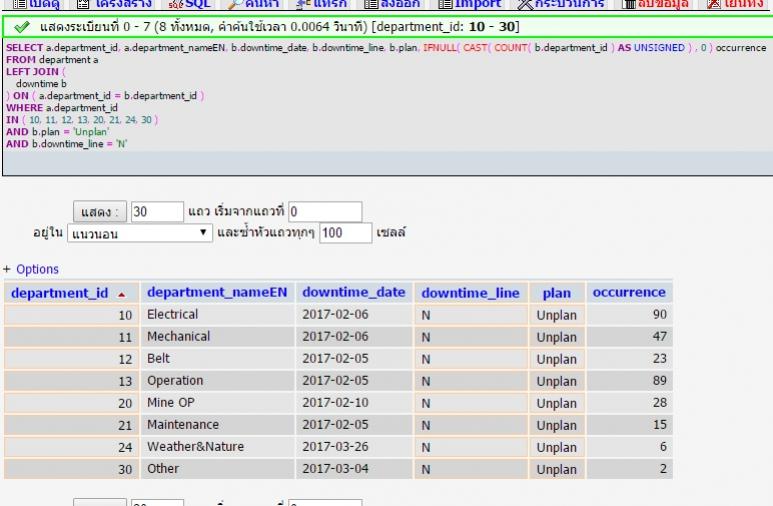Open the Import tab
The image size is (773, 506).
click(469, 4)
